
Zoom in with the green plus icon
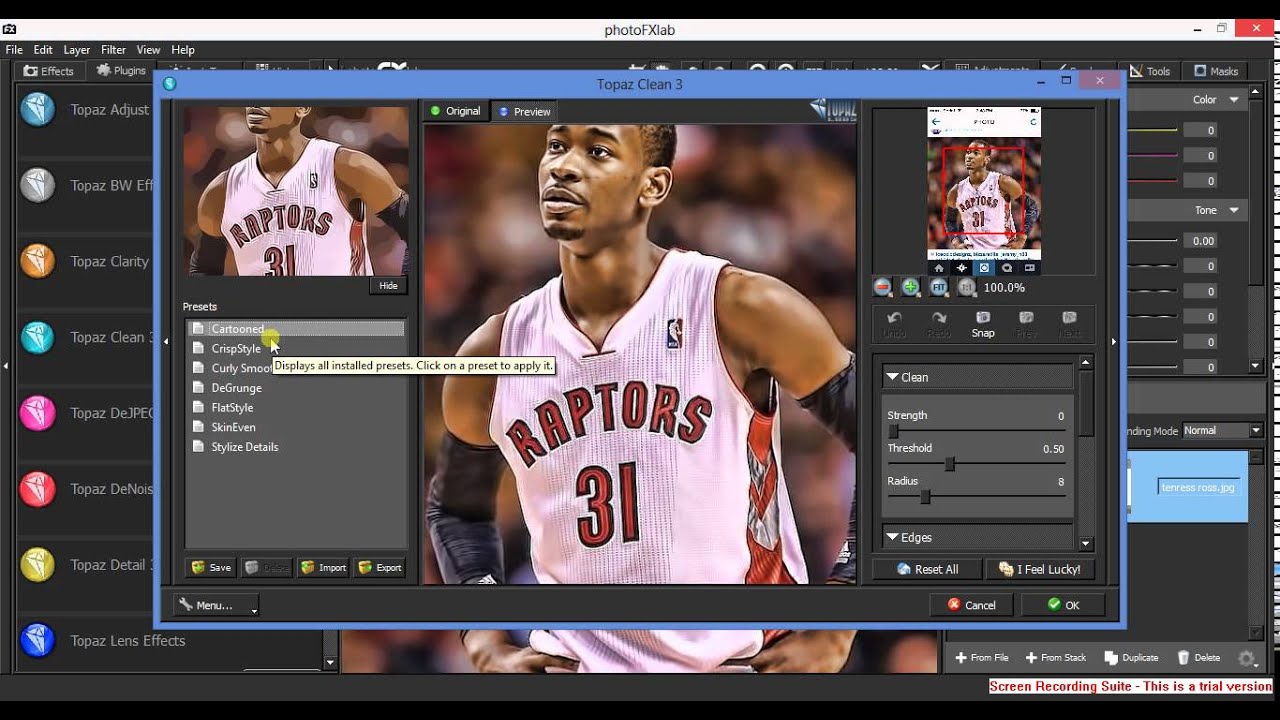(910, 287)
